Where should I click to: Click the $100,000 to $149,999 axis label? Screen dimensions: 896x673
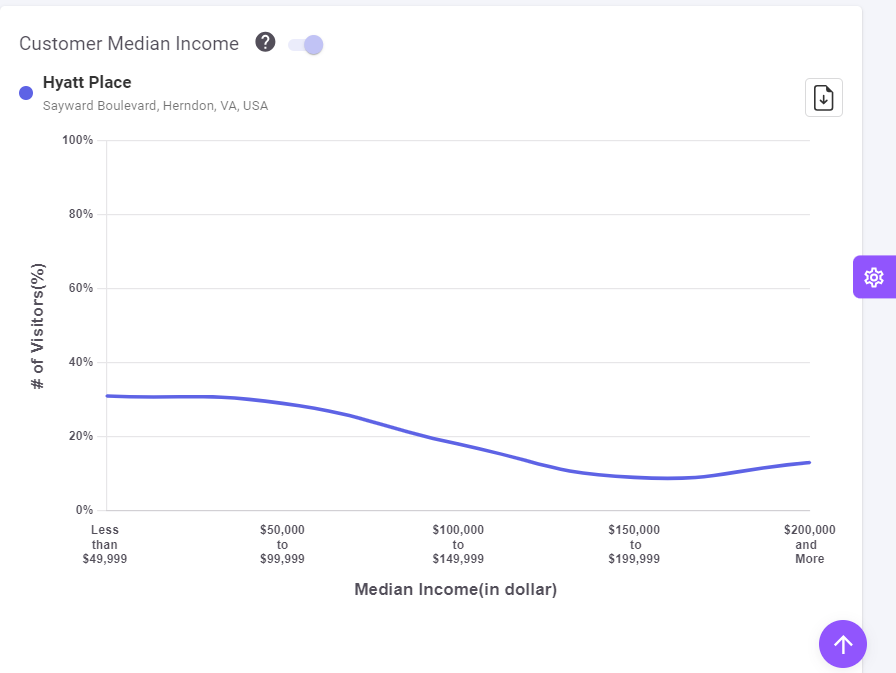tap(458, 544)
